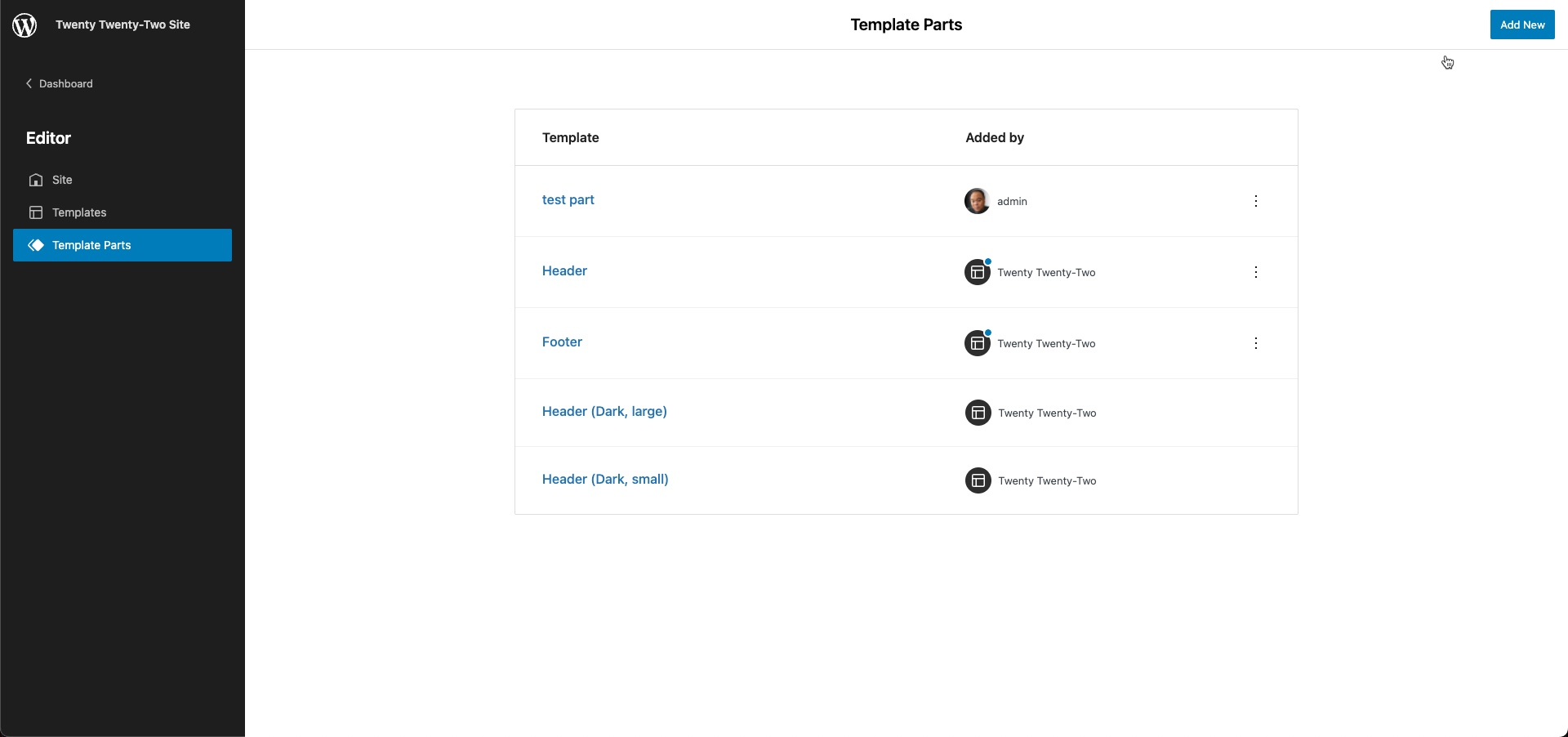Click the Template column header
Screen dimensions: 1568x737
click(x=570, y=137)
